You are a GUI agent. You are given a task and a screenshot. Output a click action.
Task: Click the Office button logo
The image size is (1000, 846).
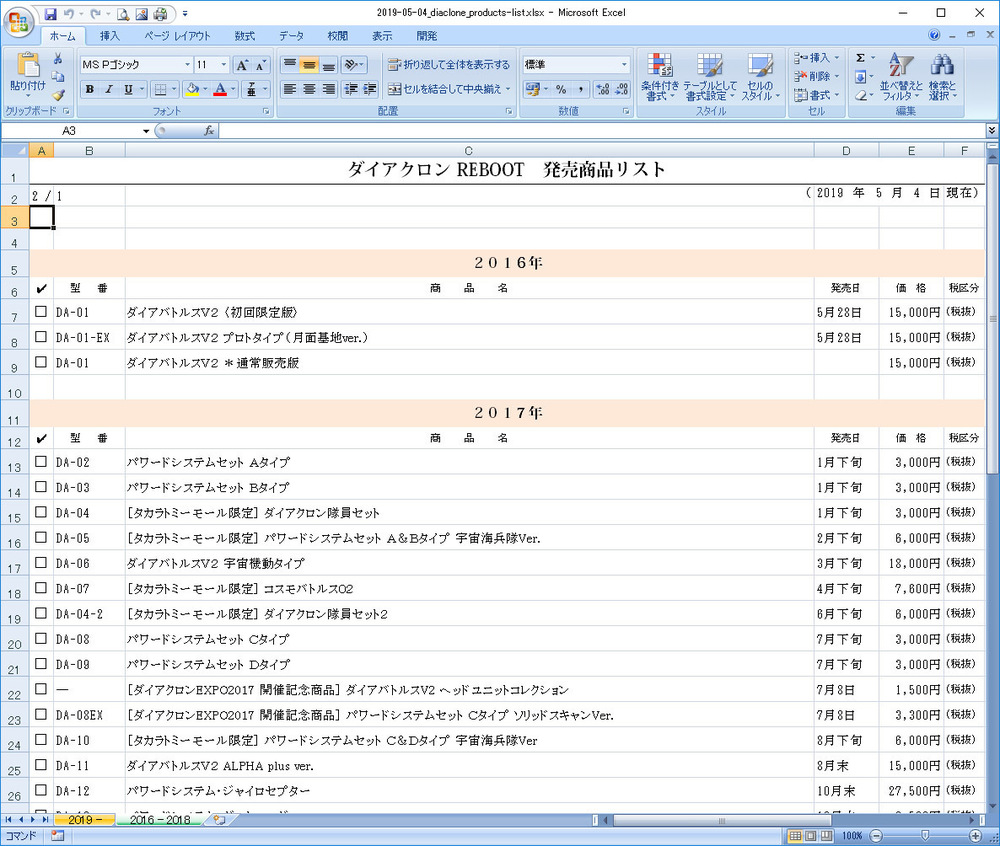pyautogui.click(x=19, y=22)
